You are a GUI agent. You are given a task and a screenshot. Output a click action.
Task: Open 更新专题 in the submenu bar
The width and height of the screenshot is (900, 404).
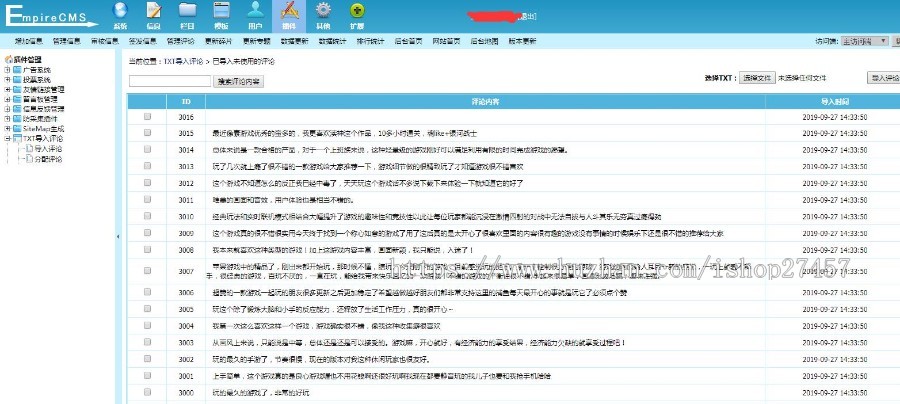click(257, 41)
